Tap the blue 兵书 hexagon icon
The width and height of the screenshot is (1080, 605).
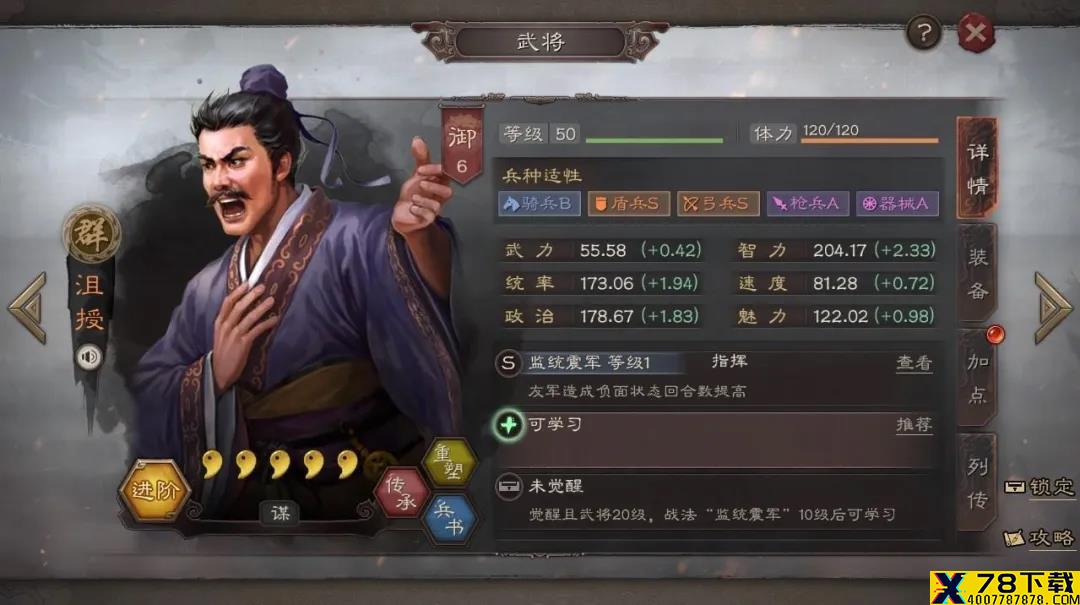click(x=449, y=518)
